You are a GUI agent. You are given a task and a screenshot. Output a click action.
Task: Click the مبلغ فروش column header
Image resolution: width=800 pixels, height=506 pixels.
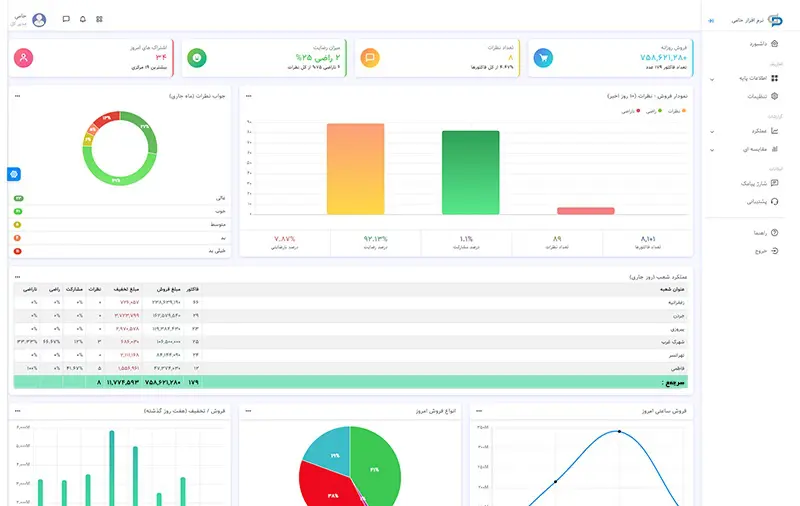coord(168,289)
